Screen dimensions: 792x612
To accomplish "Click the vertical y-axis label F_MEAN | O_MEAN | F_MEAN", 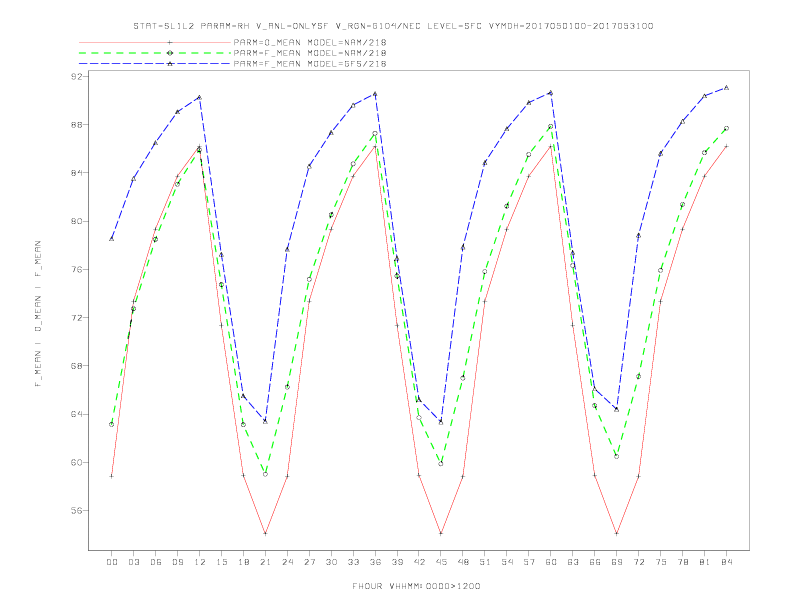I will click(x=38, y=314).
